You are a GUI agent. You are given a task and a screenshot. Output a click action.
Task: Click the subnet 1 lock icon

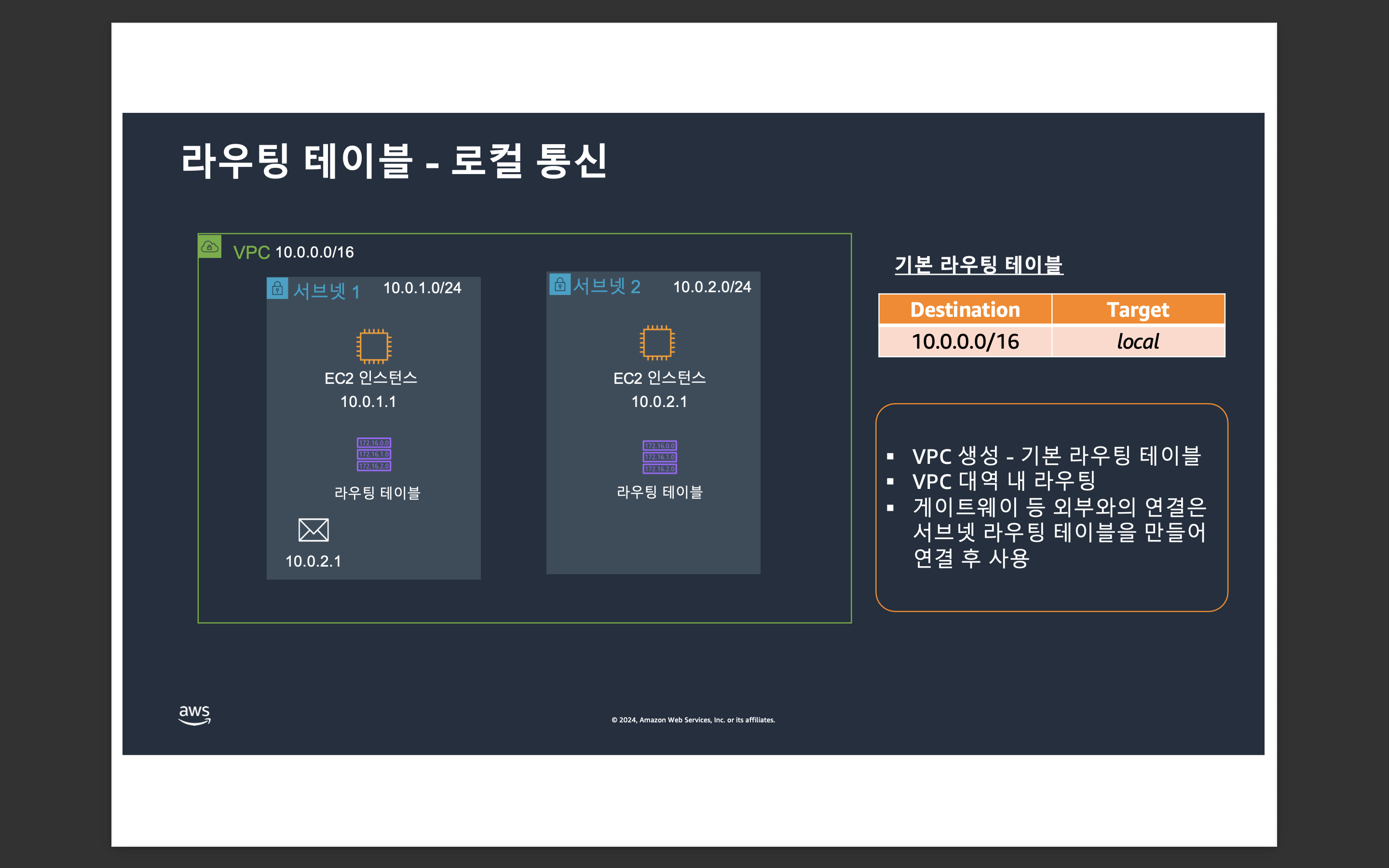tap(277, 288)
